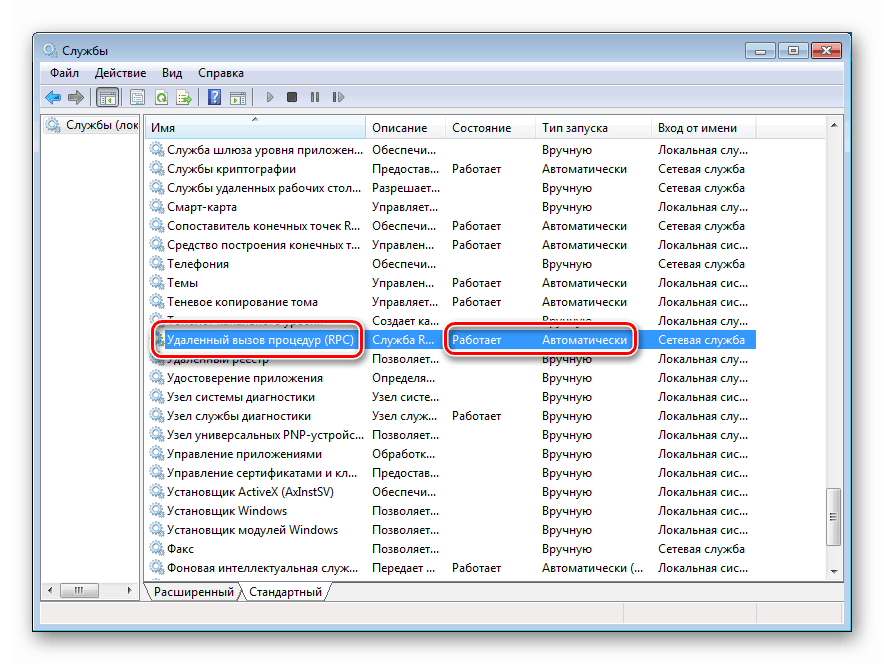Image resolution: width=884 pixels, height=664 pixels.
Task: Select Средство построения конечных т... row
Action: [452, 245]
